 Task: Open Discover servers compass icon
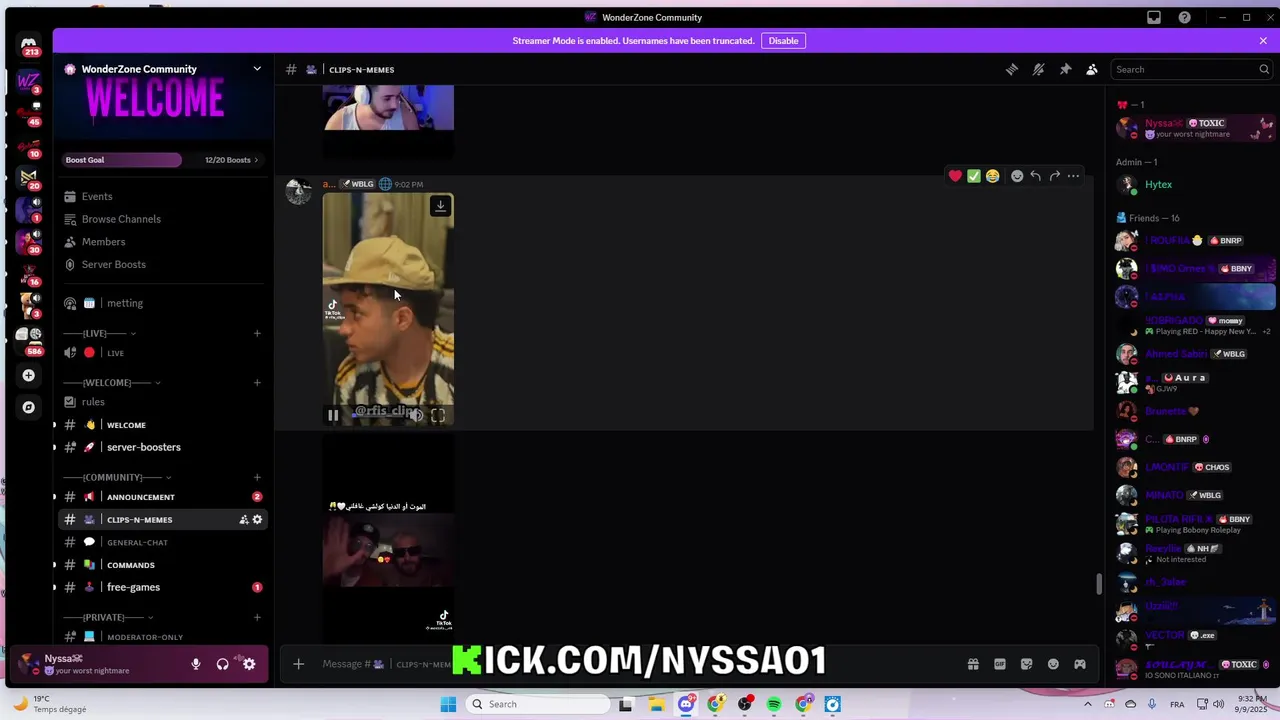[28, 407]
